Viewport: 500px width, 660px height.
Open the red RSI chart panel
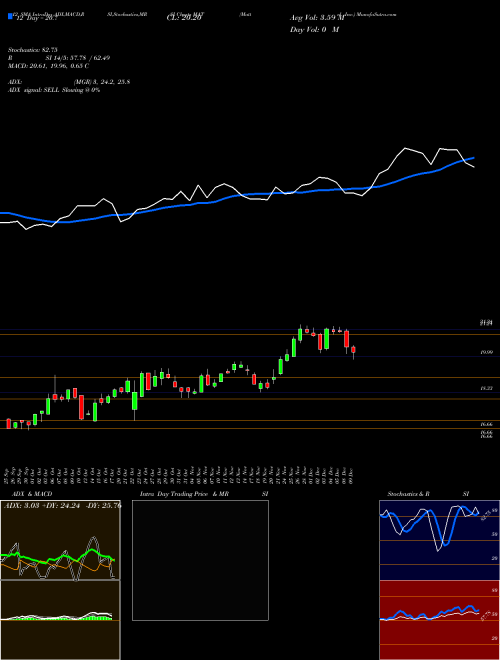pos(439,620)
